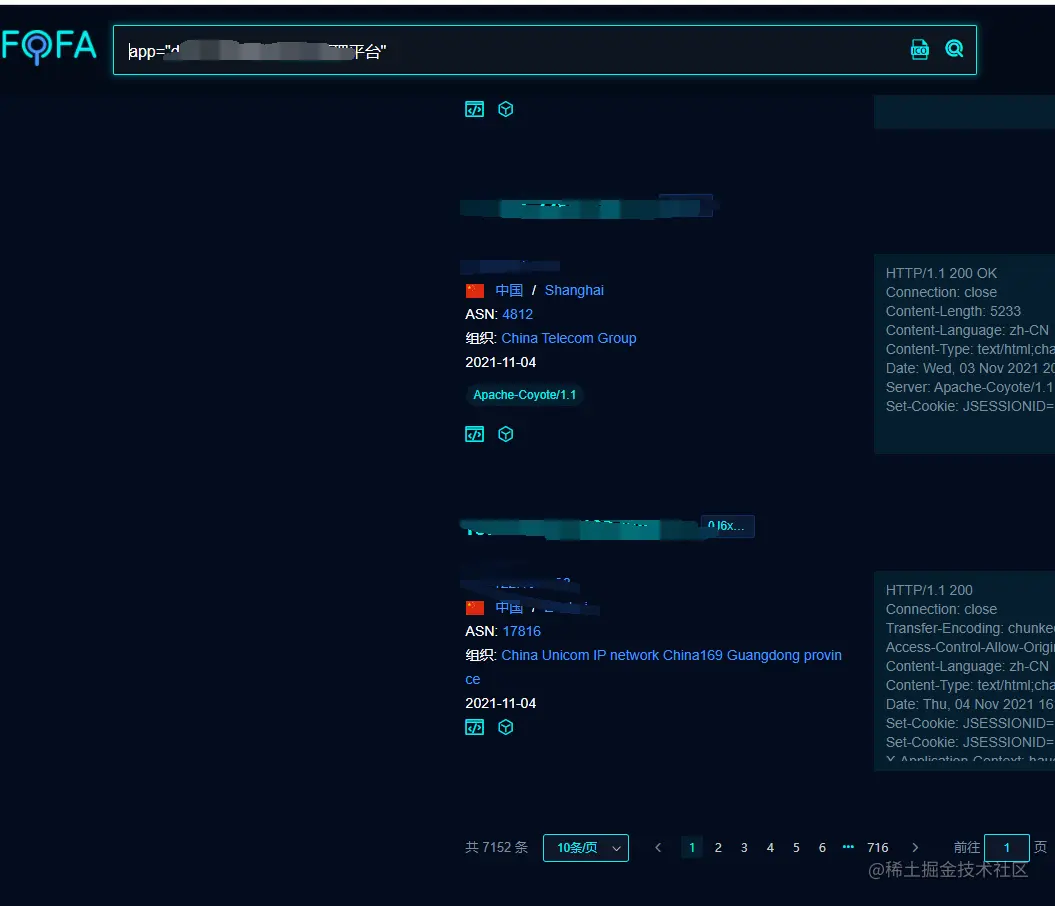Screen dimensions: 1055x906
Task: Click the cube icon of the China Unicom result
Action: click(x=505, y=727)
